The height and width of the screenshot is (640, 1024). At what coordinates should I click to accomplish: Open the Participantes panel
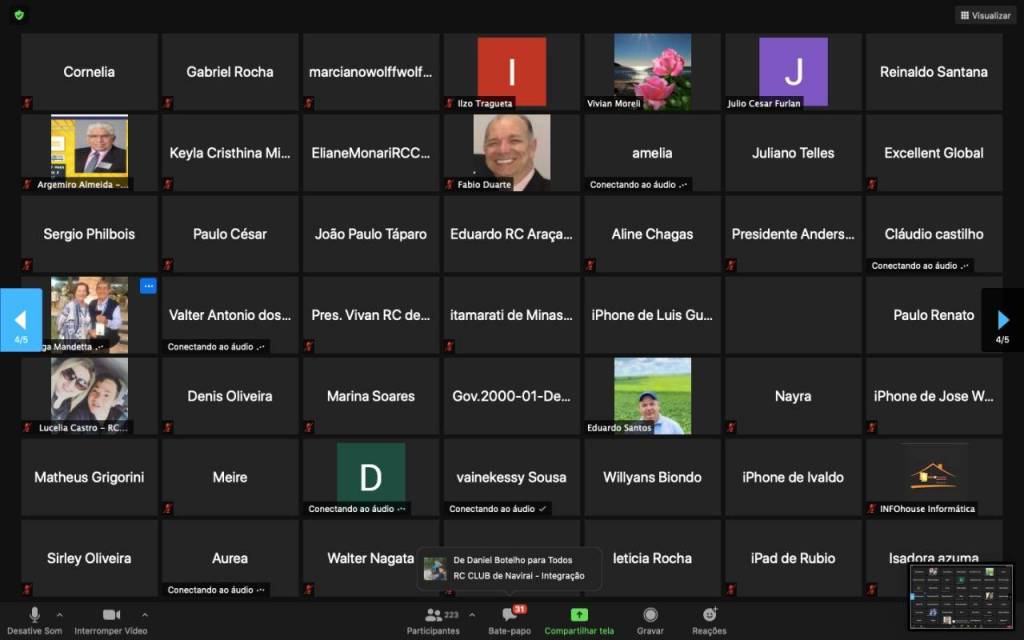click(433, 615)
